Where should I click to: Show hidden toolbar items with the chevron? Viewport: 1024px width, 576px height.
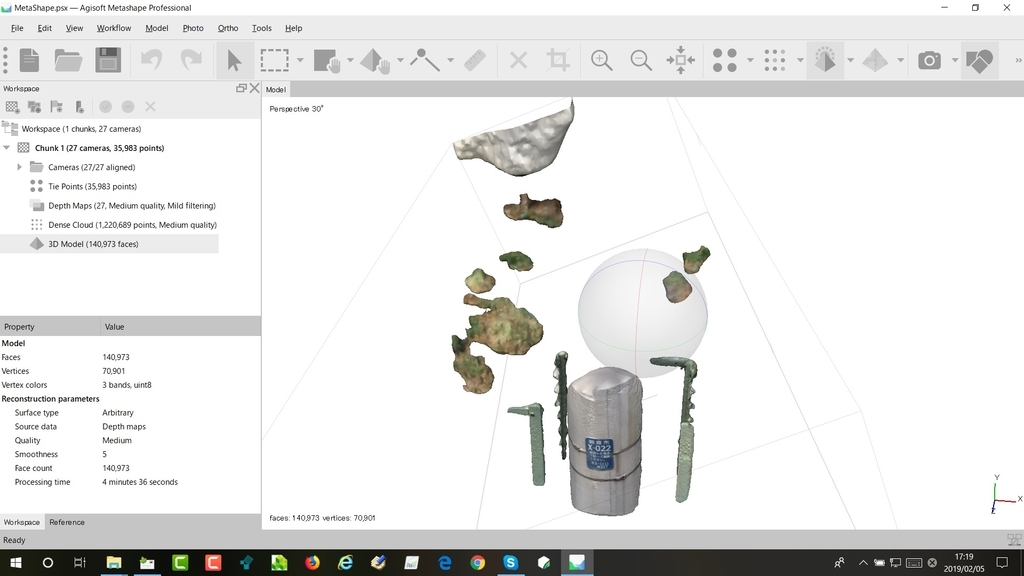pyautogui.click(x=1017, y=60)
